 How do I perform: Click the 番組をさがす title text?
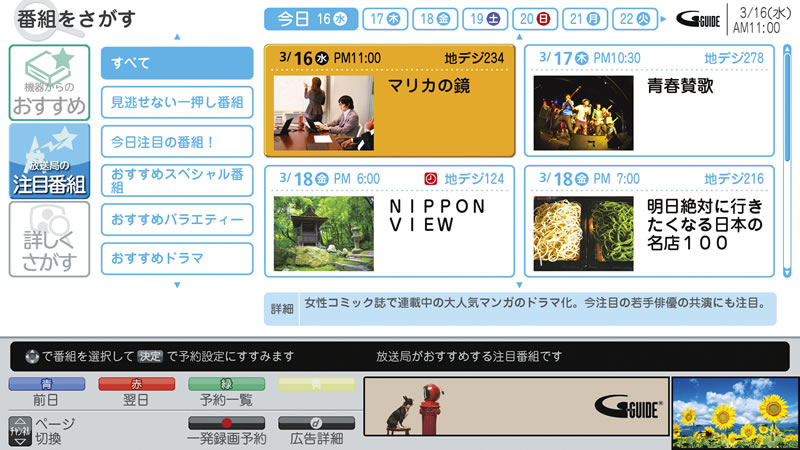pyautogui.click(x=77, y=19)
